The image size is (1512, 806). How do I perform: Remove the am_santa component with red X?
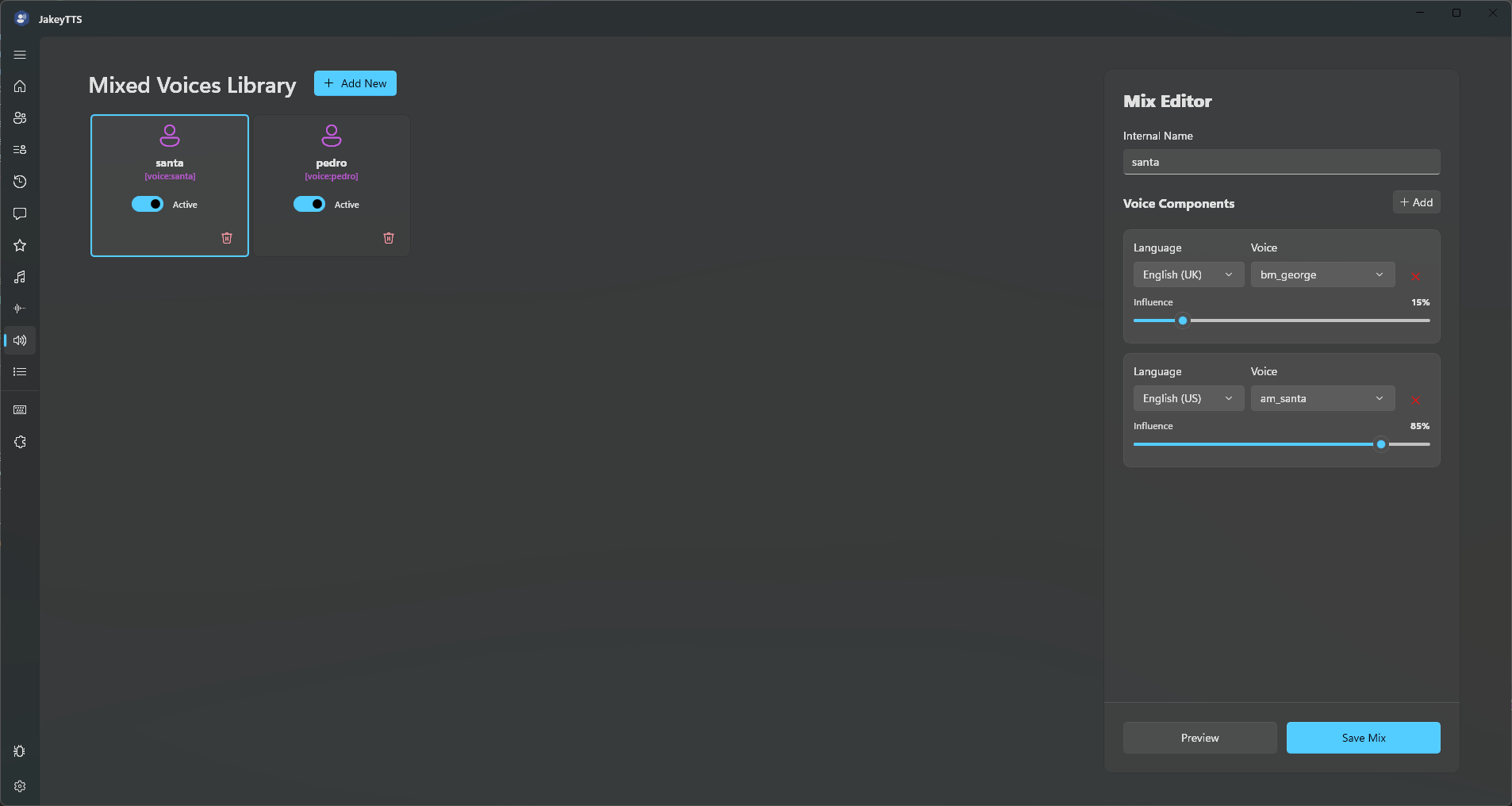click(x=1416, y=400)
